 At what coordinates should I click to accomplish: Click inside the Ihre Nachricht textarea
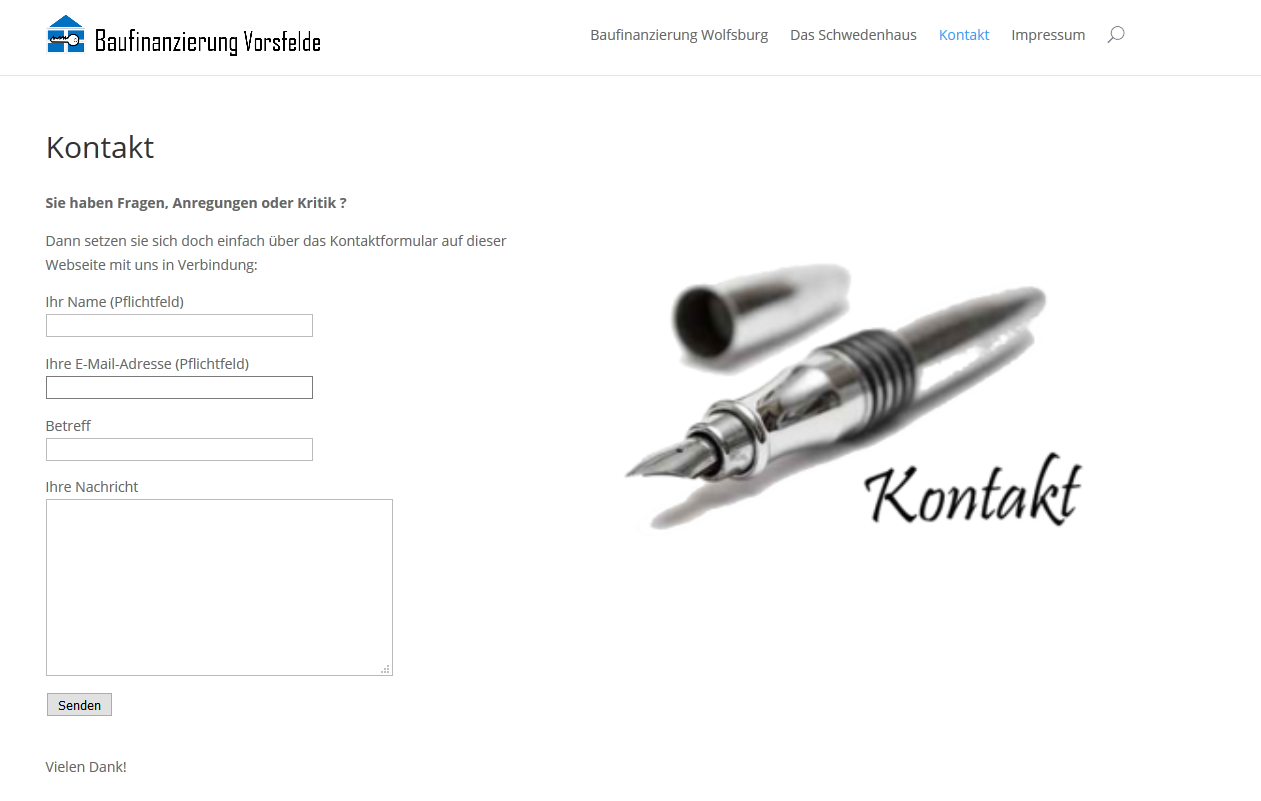(219, 587)
